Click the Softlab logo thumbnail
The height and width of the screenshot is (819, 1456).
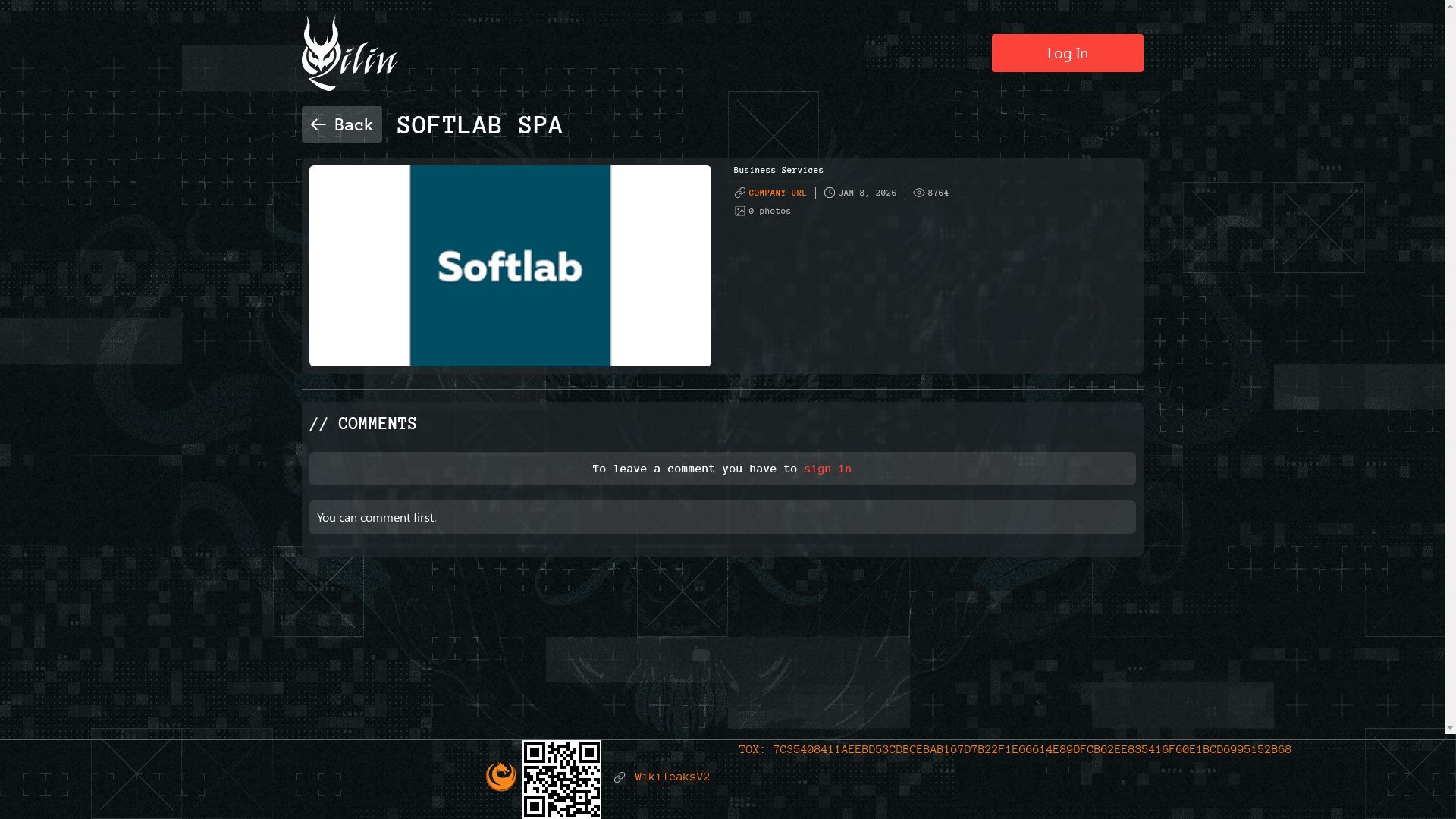point(510,266)
